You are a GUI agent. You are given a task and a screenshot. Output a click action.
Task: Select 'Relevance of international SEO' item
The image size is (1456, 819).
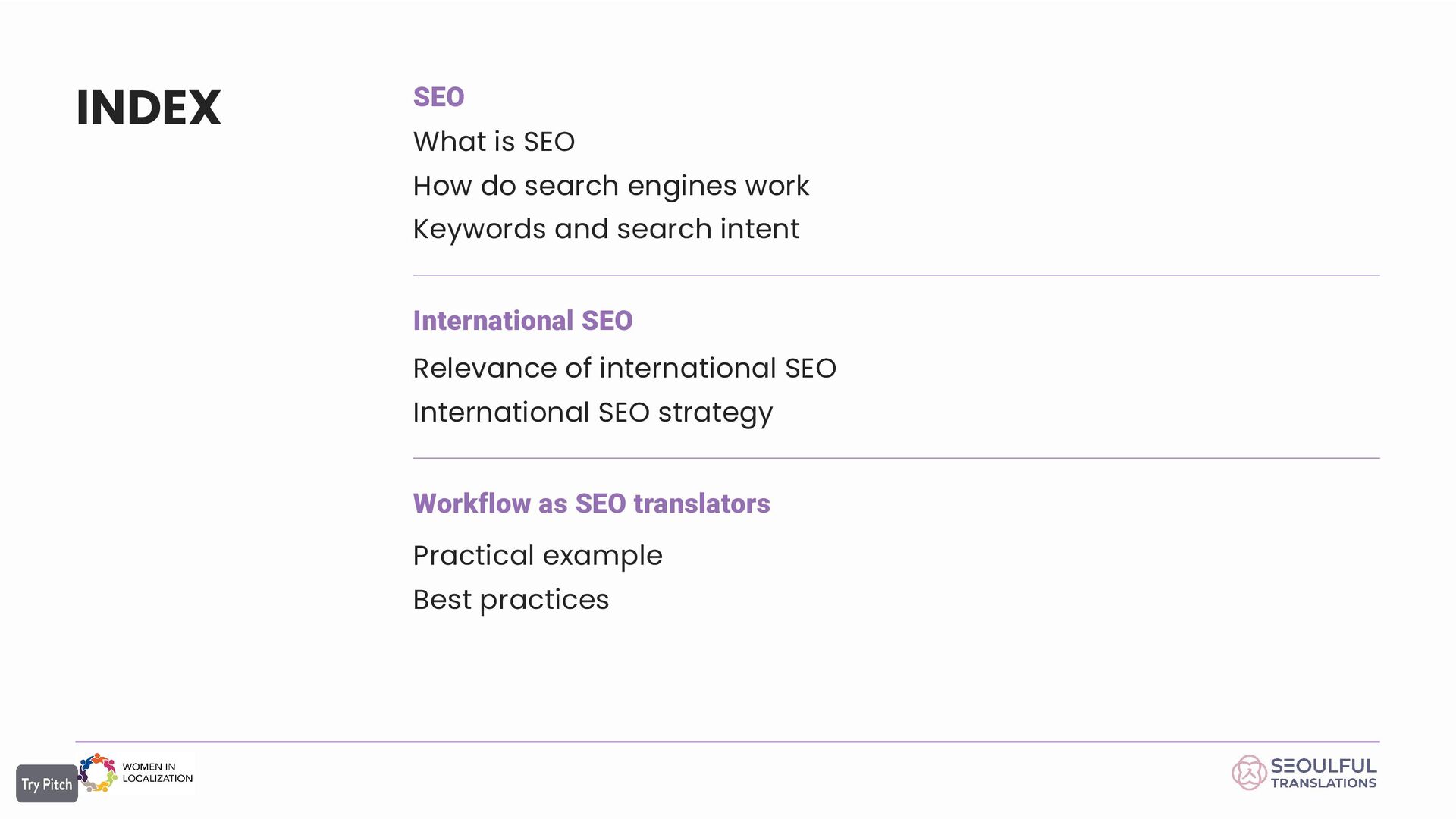coord(624,369)
